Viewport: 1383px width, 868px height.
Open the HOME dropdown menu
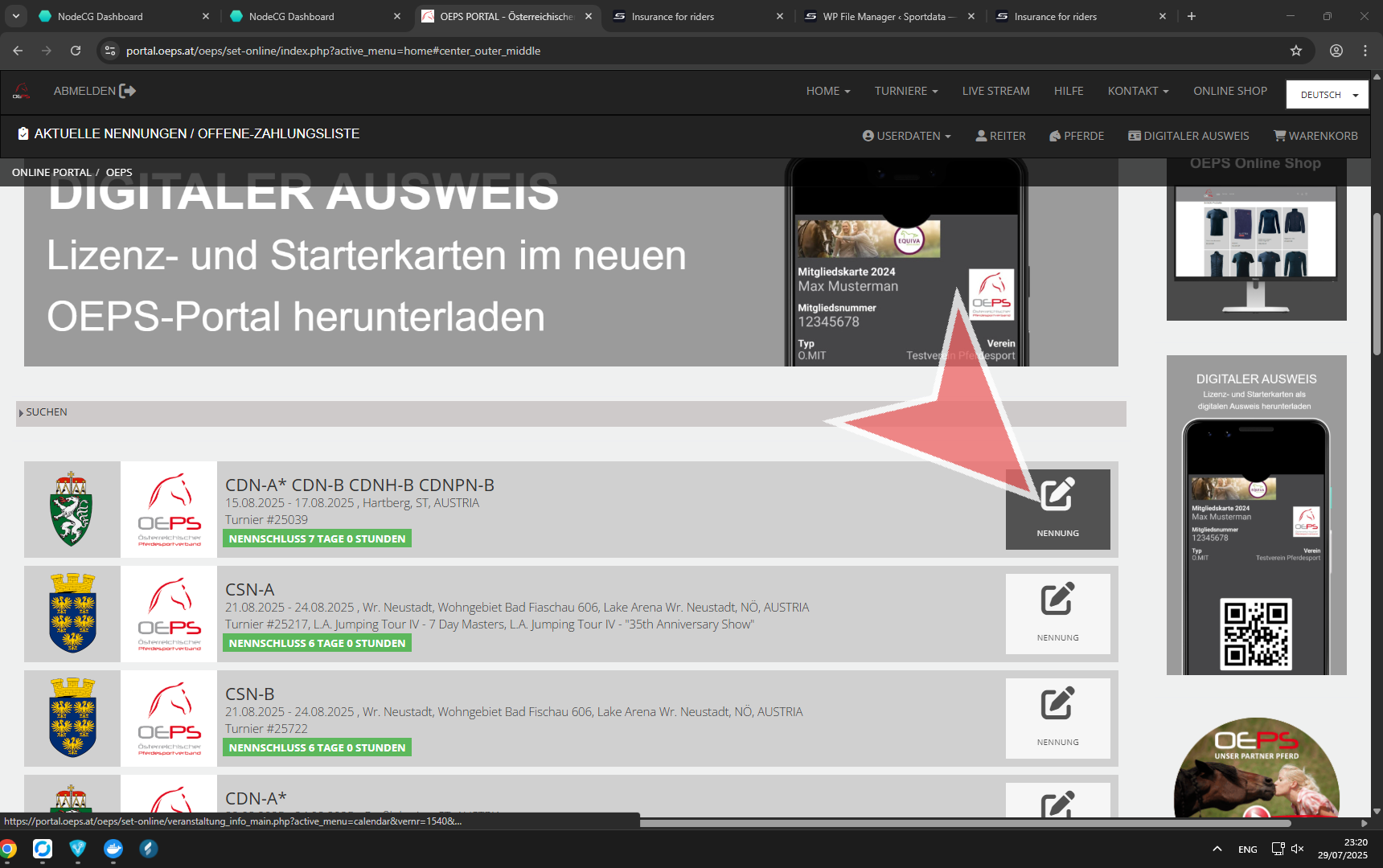(x=828, y=91)
